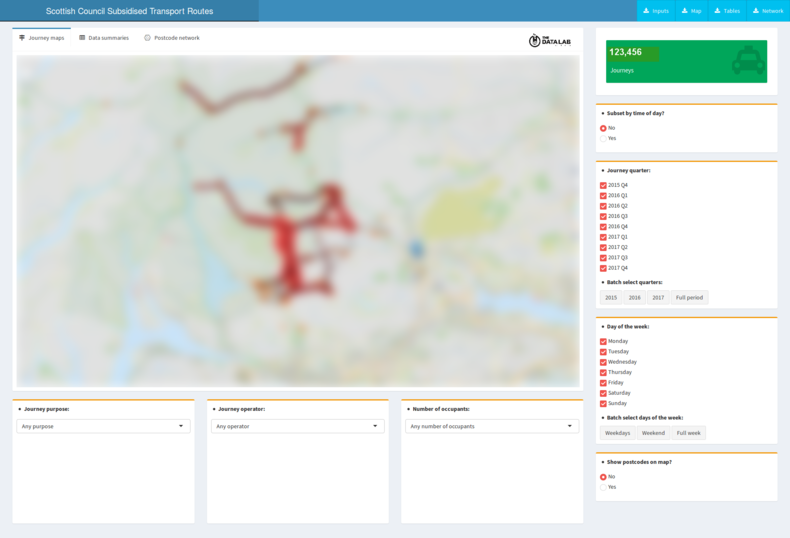The height and width of the screenshot is (538, 790).
Task: Uncheck the Sunday checkbox
Action: click(603, 404)
